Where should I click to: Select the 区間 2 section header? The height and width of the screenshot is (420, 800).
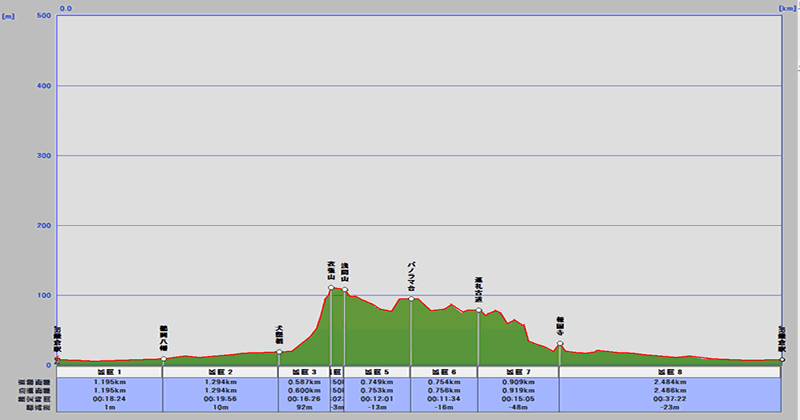tap(220, 372)
